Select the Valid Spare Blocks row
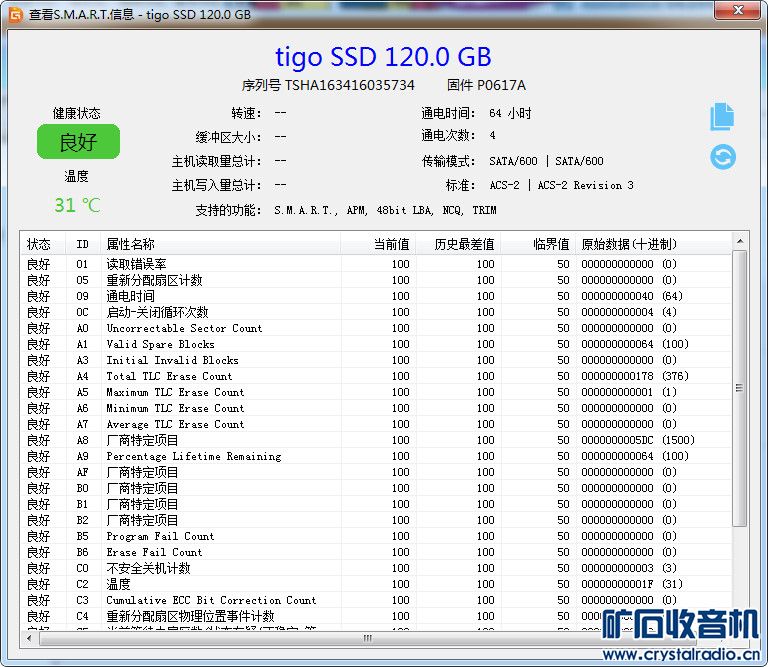Viewport: 768px width, 667px height. pyautogui.click(x=376, y=344)
